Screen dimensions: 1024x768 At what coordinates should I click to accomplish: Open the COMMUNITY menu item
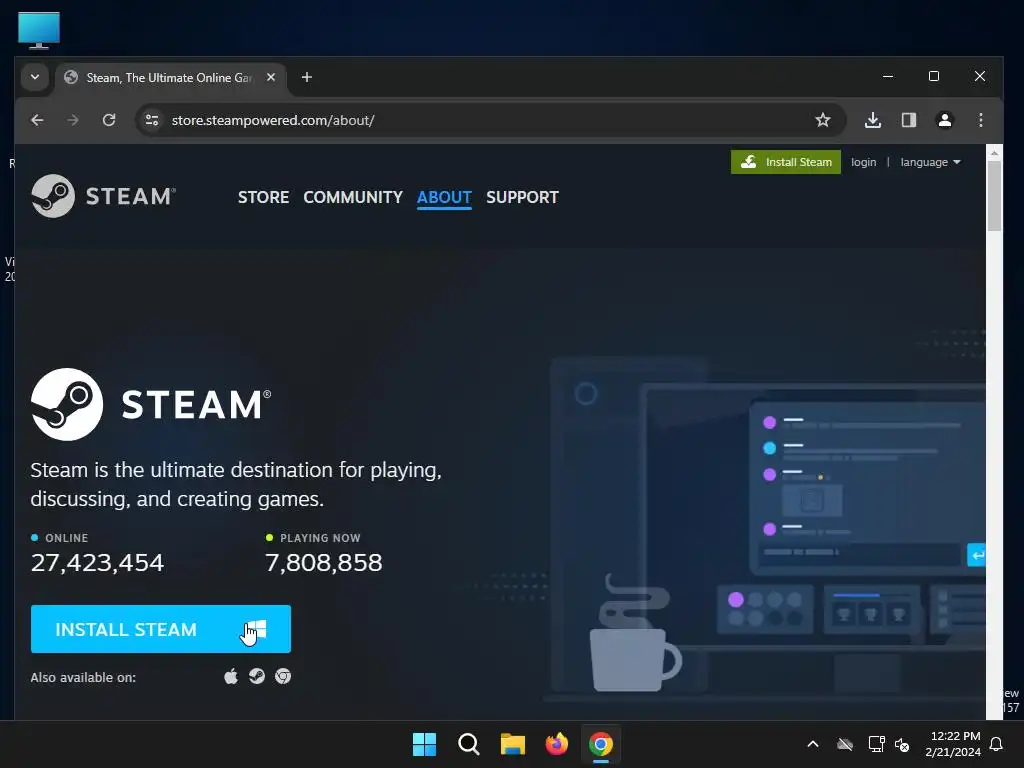pos(353,197)
